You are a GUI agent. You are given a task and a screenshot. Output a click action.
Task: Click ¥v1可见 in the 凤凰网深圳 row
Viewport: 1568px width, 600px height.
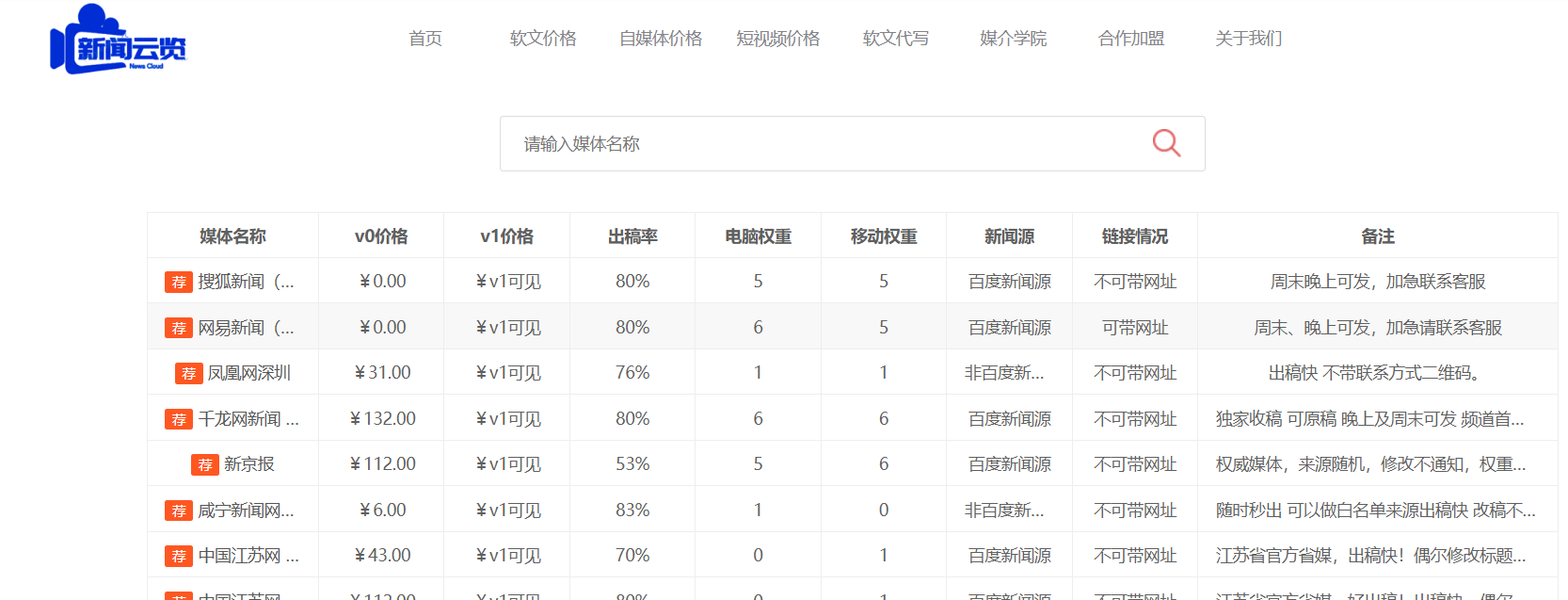(508, 373)
